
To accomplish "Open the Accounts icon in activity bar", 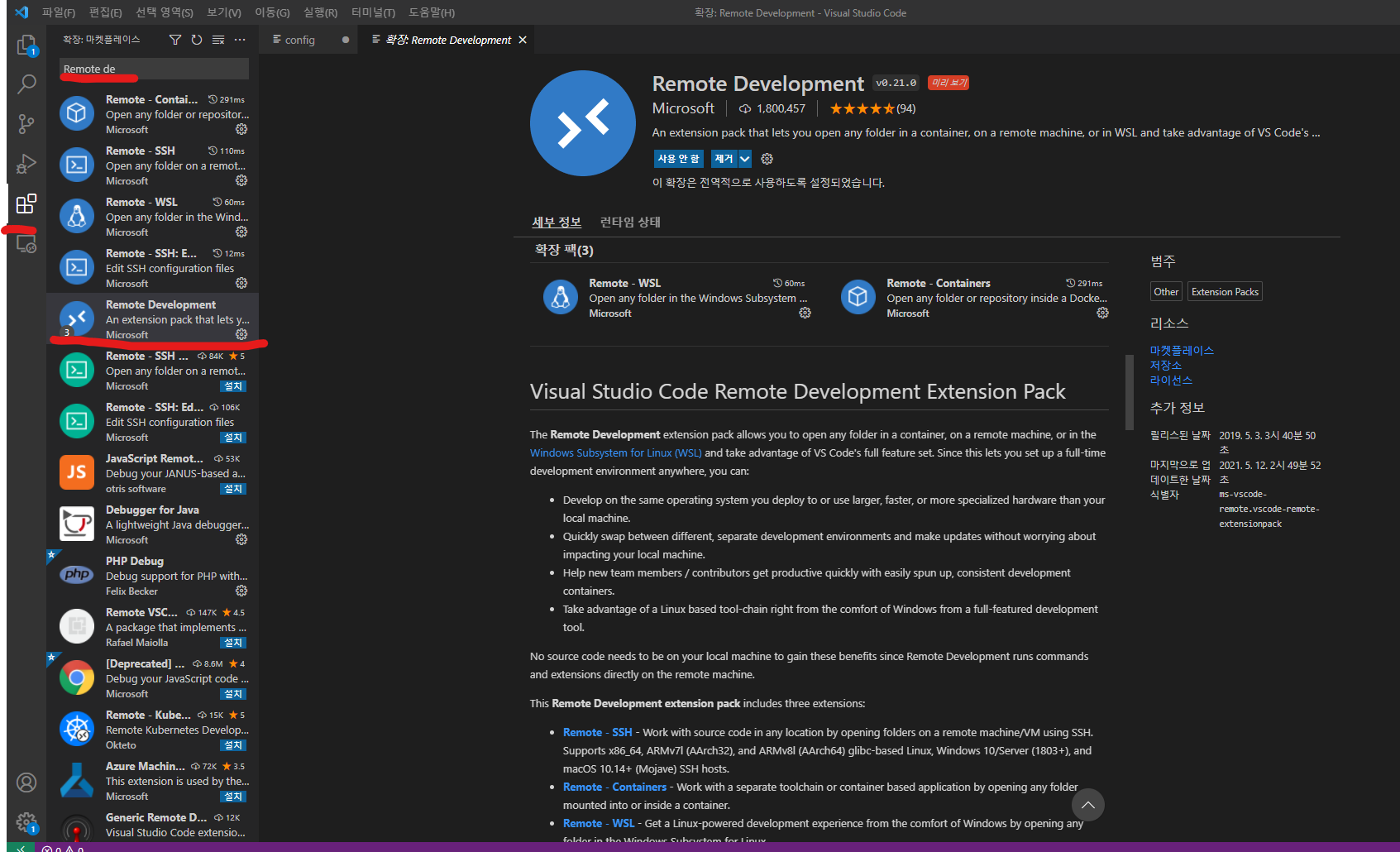I will [26, 783].
